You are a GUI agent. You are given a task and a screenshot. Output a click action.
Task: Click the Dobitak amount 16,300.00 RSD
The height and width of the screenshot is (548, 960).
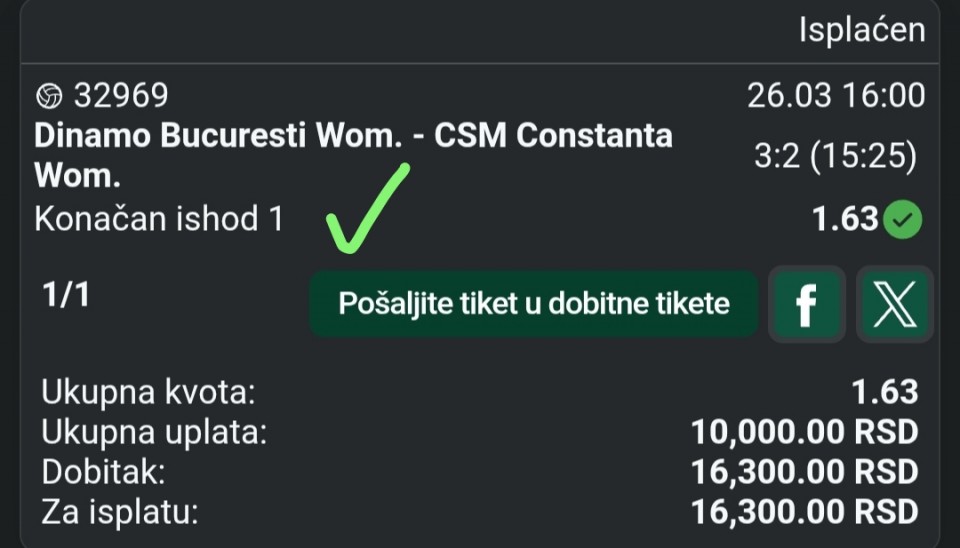pyautogui.click(x=804, y=471)
